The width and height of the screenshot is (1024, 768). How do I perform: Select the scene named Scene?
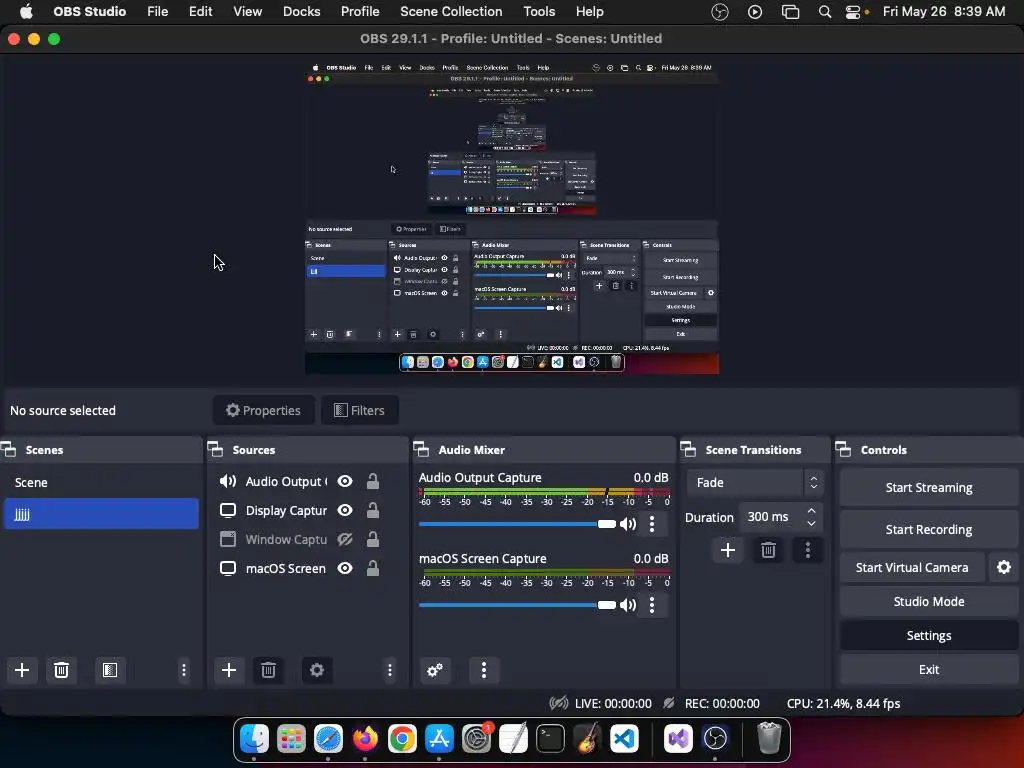point(101,483)
